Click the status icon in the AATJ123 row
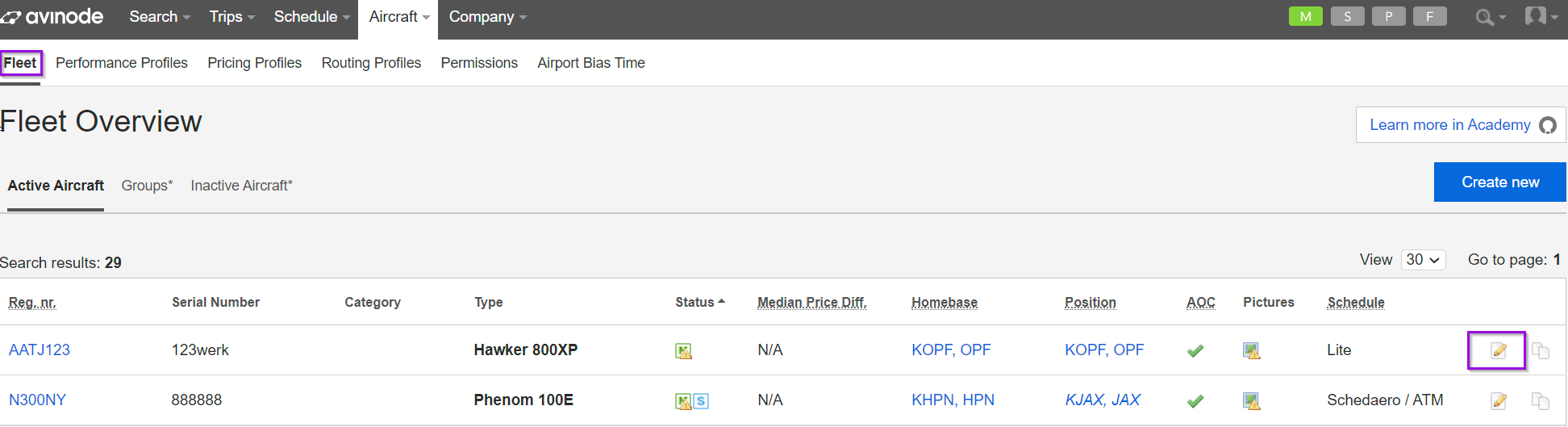1568x427 pixels. [x=683, y=351]
